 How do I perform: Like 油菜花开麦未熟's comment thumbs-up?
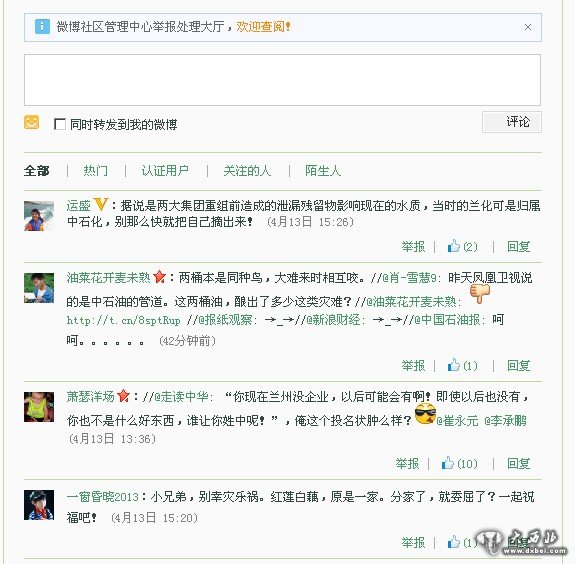point(454,365)
